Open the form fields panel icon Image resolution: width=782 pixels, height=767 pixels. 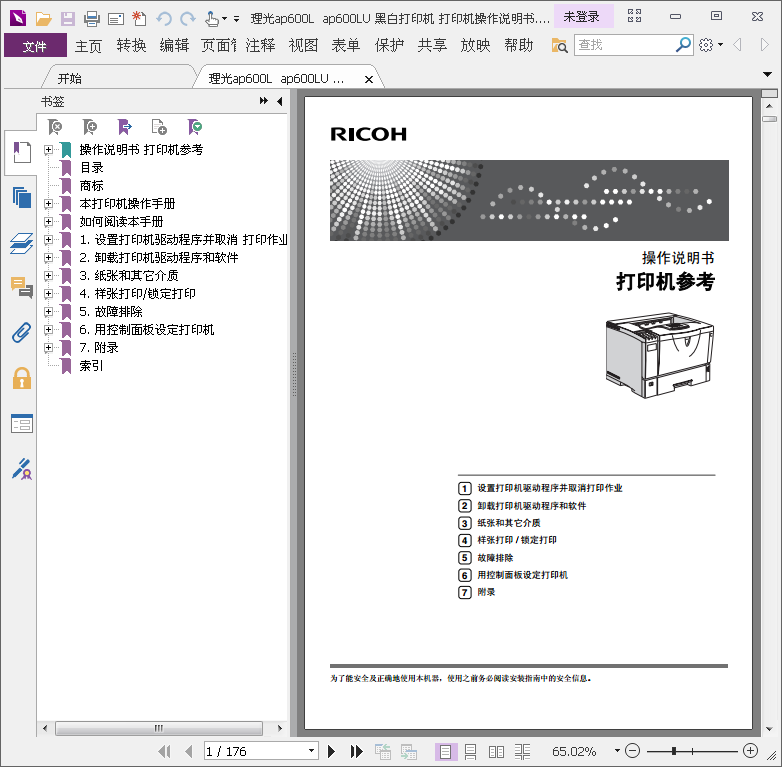[x=21, y=424]
